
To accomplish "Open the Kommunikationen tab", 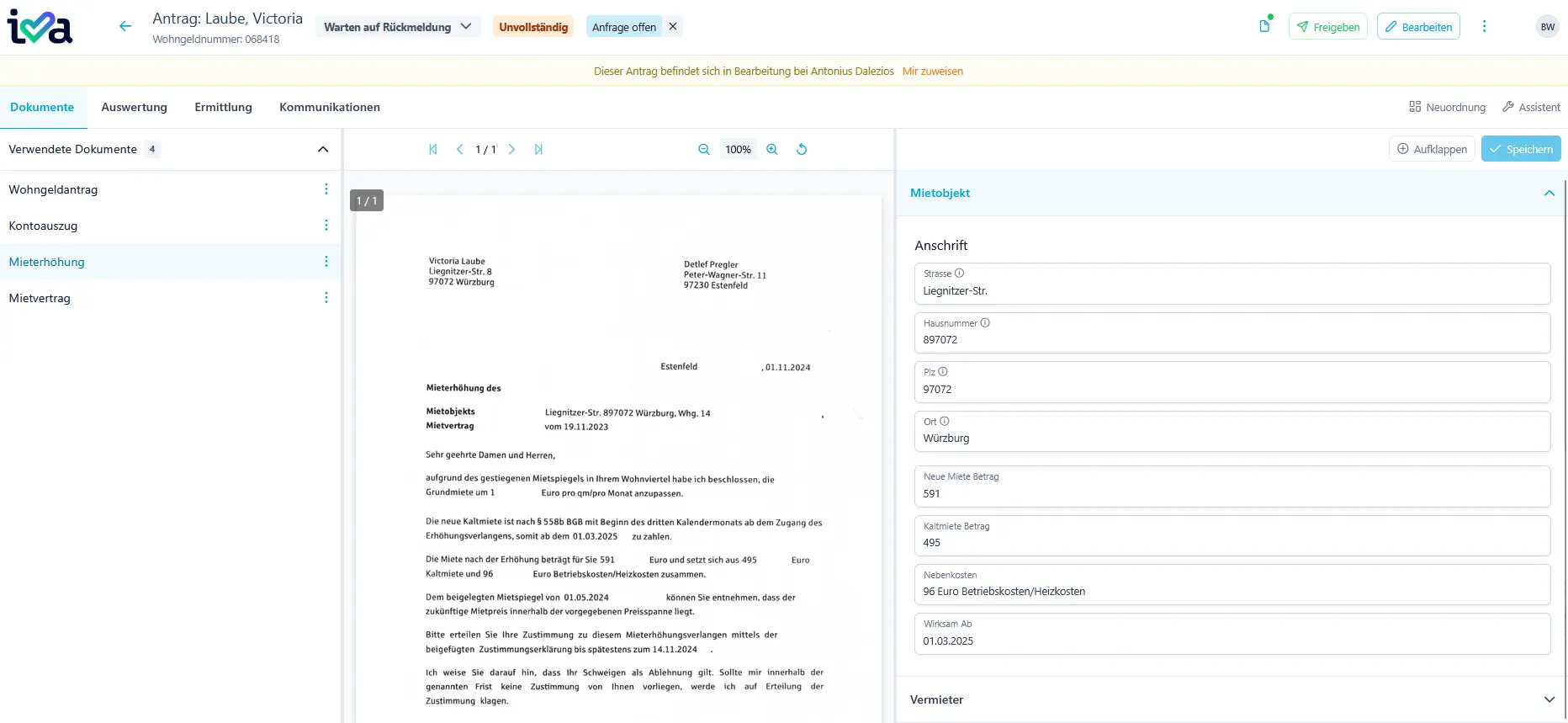I will [330, 107].
